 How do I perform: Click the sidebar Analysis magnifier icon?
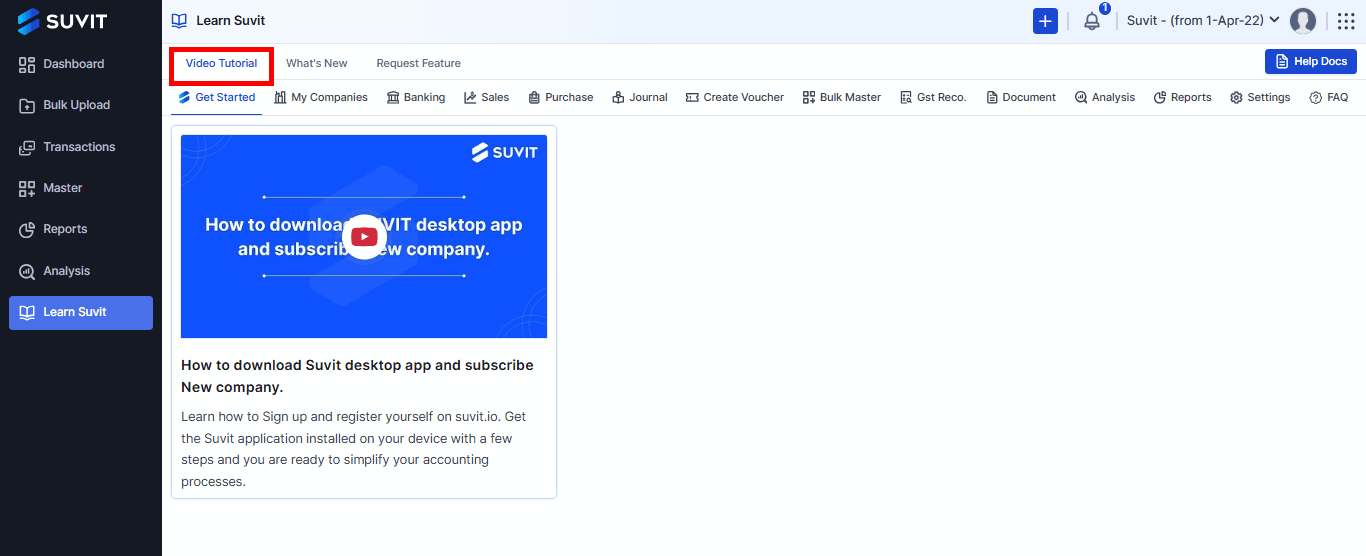tap(27, 271)
